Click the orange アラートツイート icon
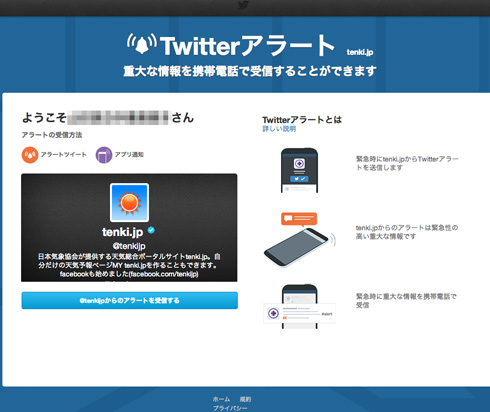490x412 pixels. tap(30, 155)
